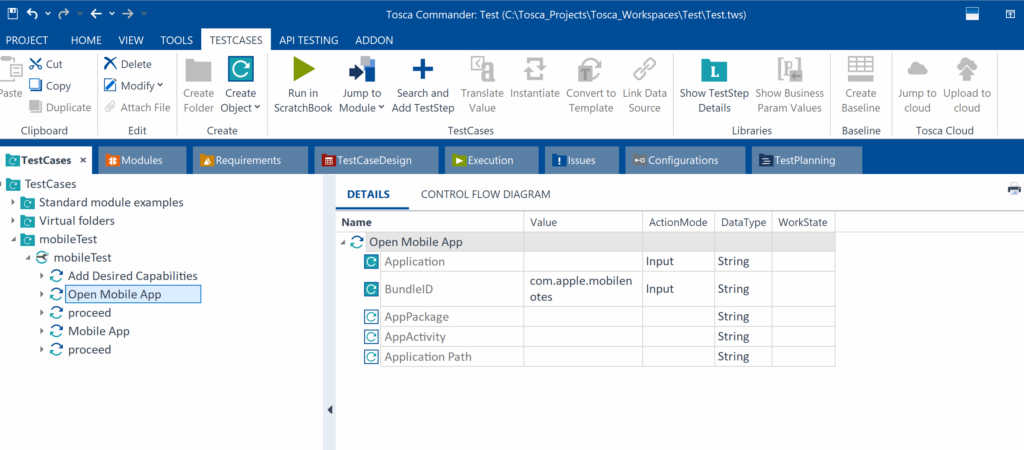Open the CONTROL FLOW DIAGRAM view

pos(485,194)
